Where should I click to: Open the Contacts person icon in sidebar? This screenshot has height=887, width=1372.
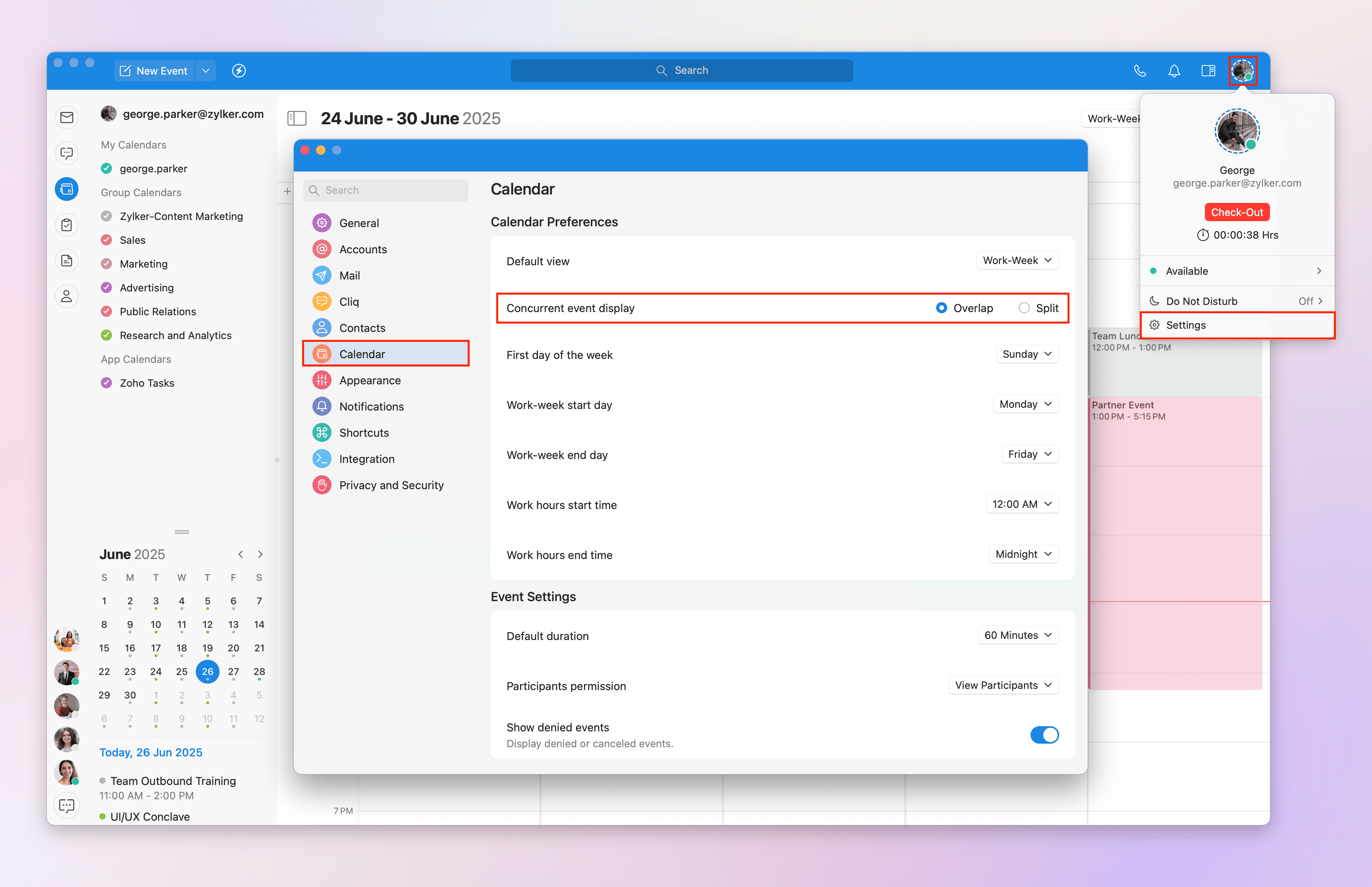(67, 296)
